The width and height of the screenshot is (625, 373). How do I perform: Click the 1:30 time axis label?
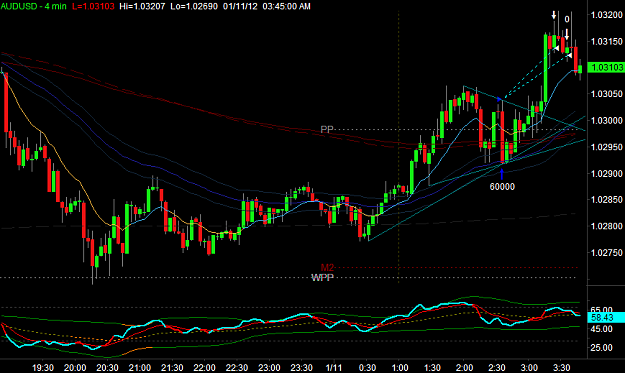(432, 367)
